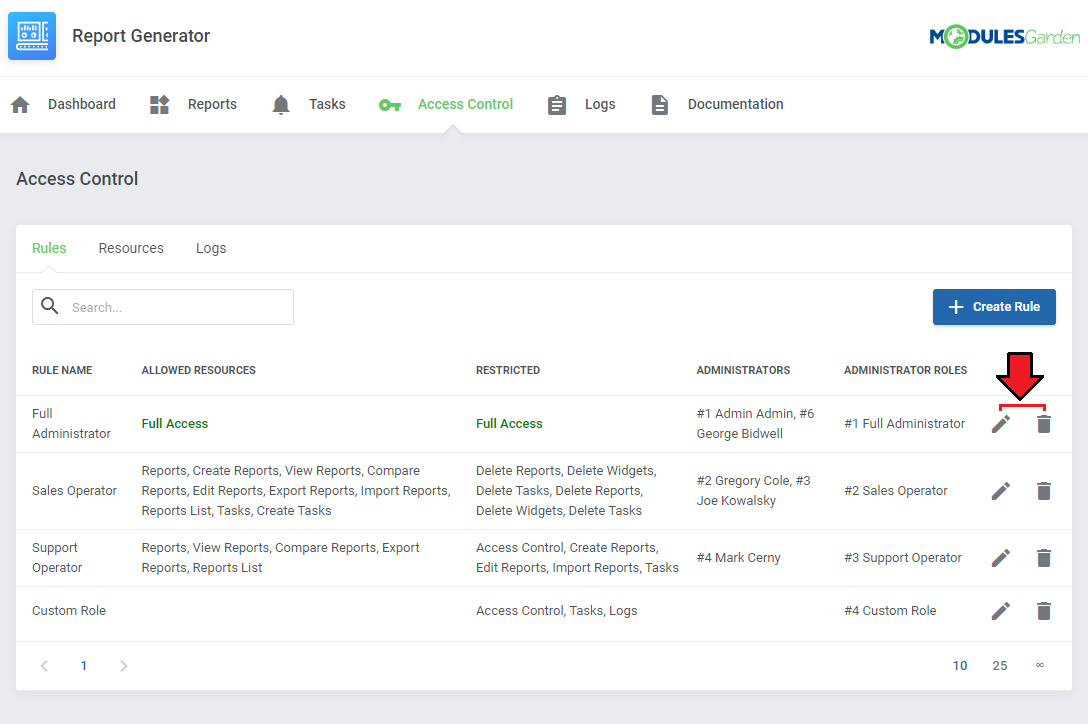Click the Report Generator title text
1088x724 pixels.
click(141, 36)
